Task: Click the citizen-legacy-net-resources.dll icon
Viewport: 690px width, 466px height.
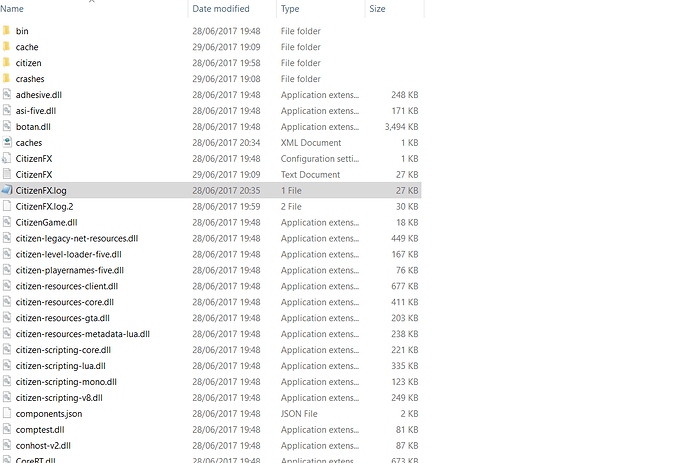Action: 7,238
